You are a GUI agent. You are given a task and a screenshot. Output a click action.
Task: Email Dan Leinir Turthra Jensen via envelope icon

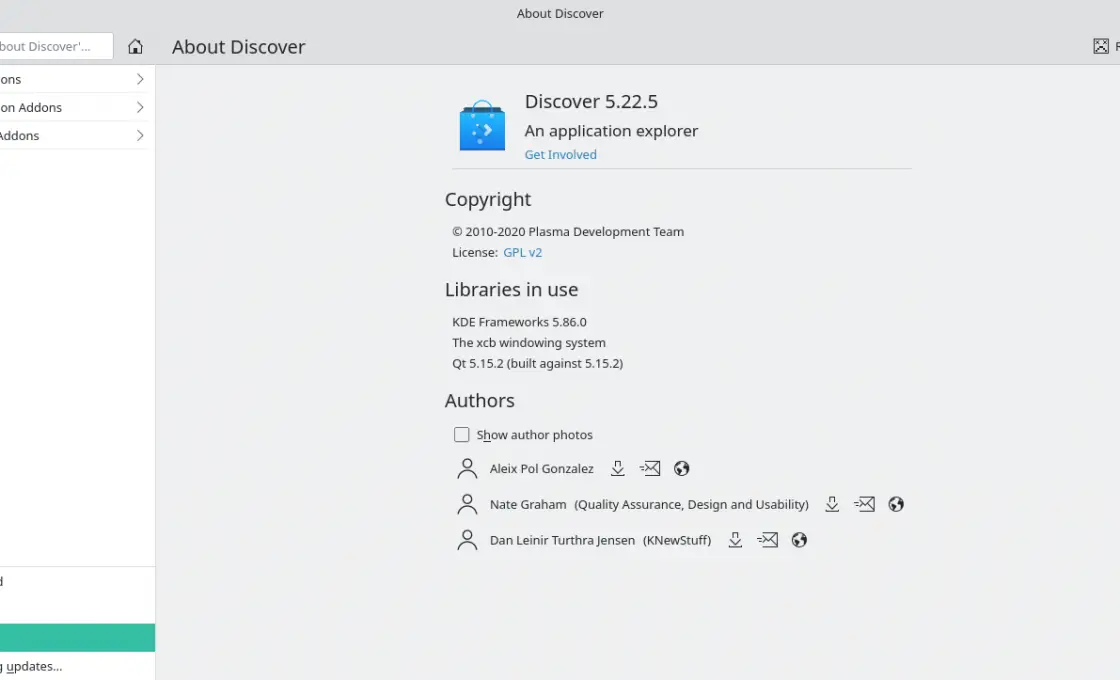[x=768, y=540]
